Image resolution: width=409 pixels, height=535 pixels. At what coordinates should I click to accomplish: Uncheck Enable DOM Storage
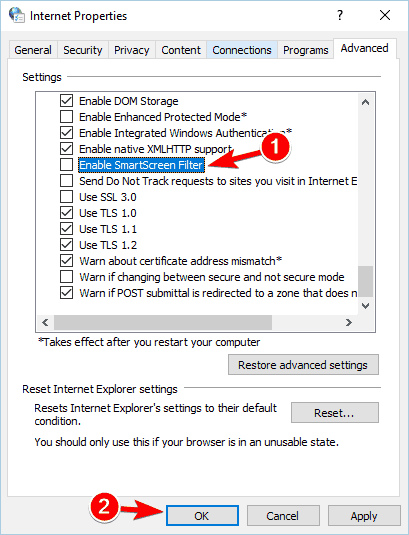tap(66, 101)
